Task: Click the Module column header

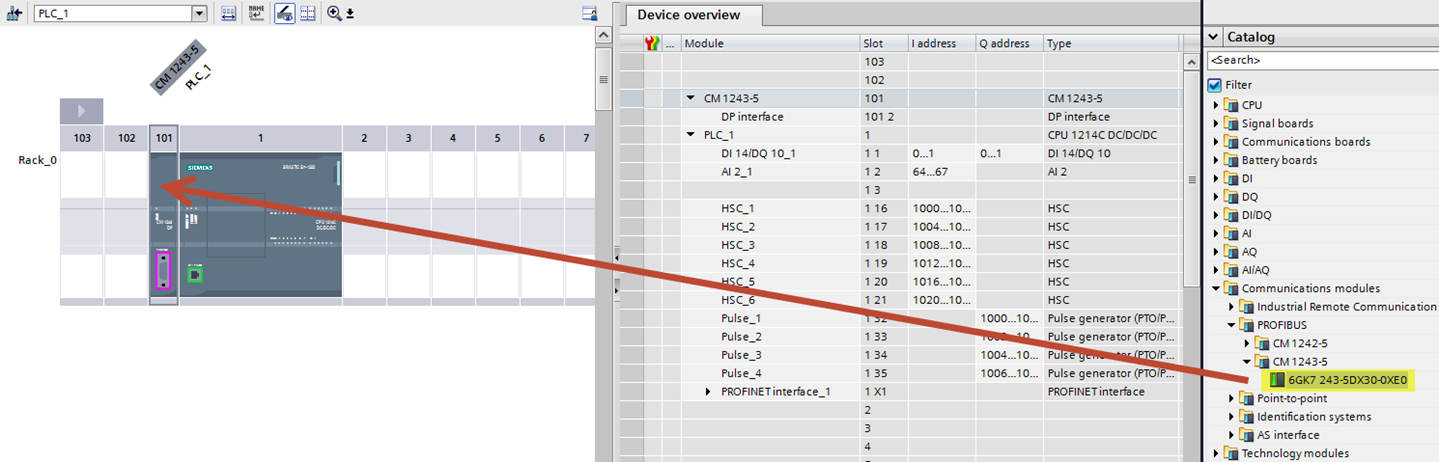Action: 770,43
